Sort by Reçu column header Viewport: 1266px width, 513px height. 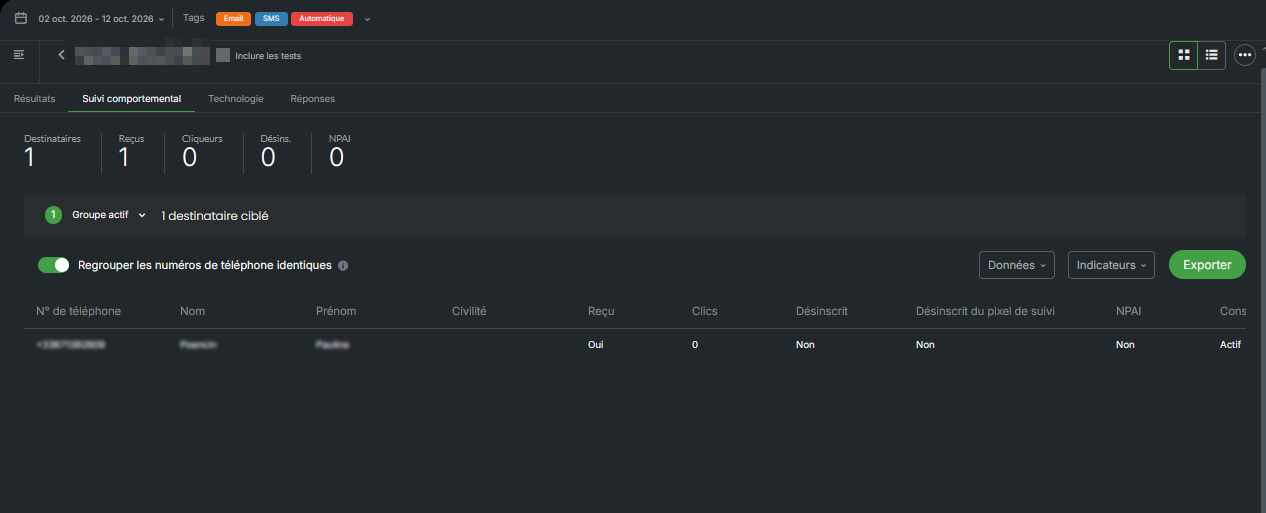point(601,311)
